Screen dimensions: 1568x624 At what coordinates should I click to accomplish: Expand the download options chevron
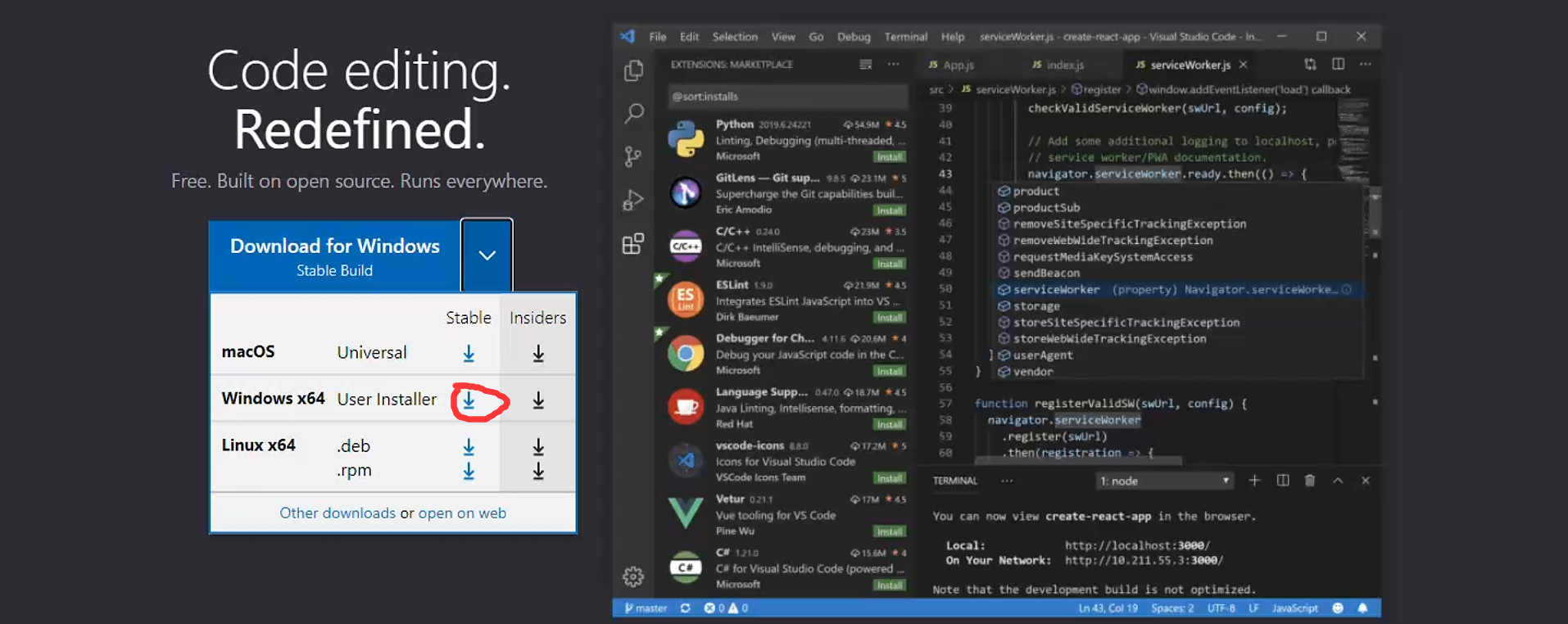tap(487, 255)
